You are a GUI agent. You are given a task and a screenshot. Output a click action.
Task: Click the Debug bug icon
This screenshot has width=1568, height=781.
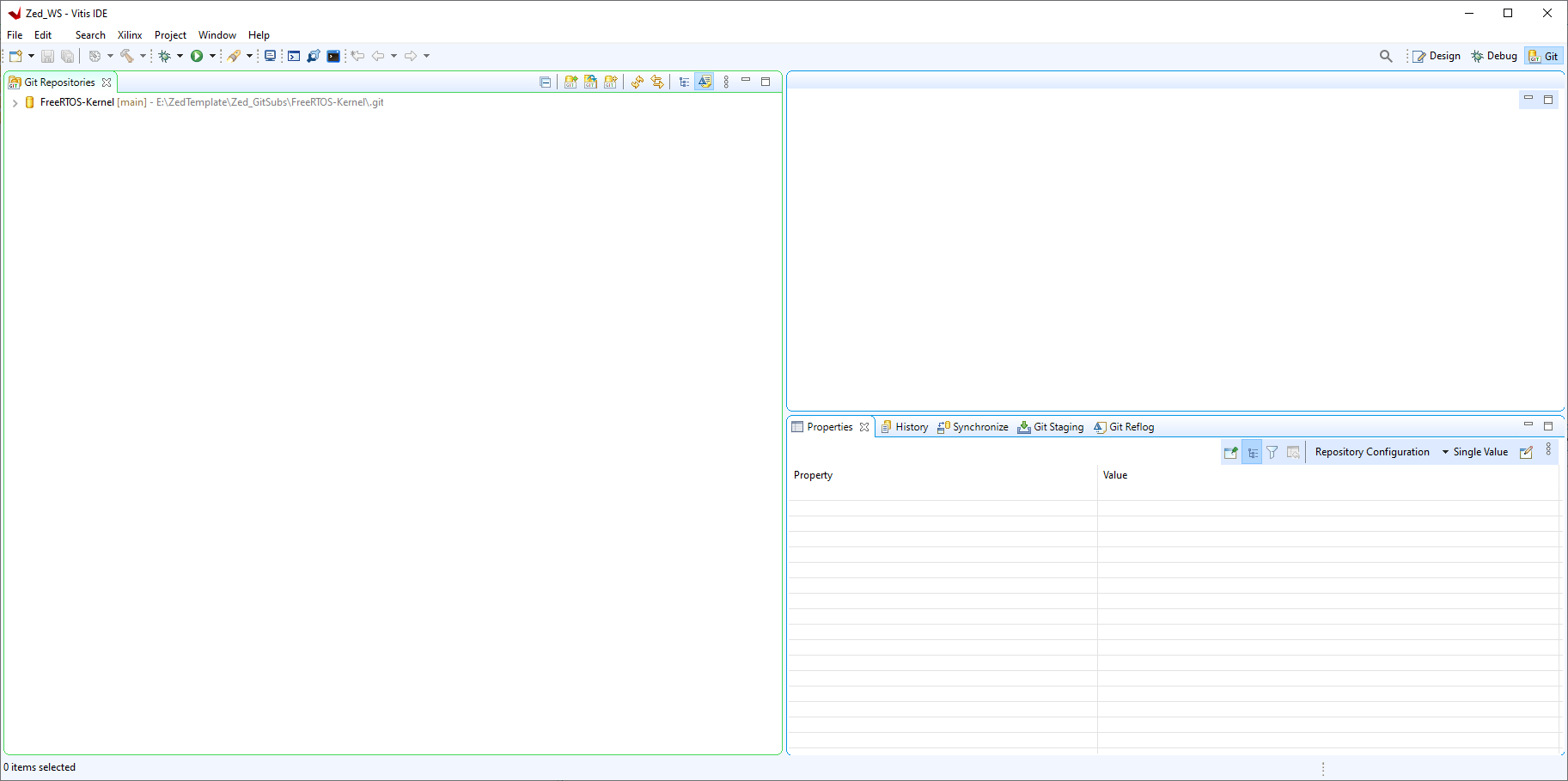pos(164,56)
